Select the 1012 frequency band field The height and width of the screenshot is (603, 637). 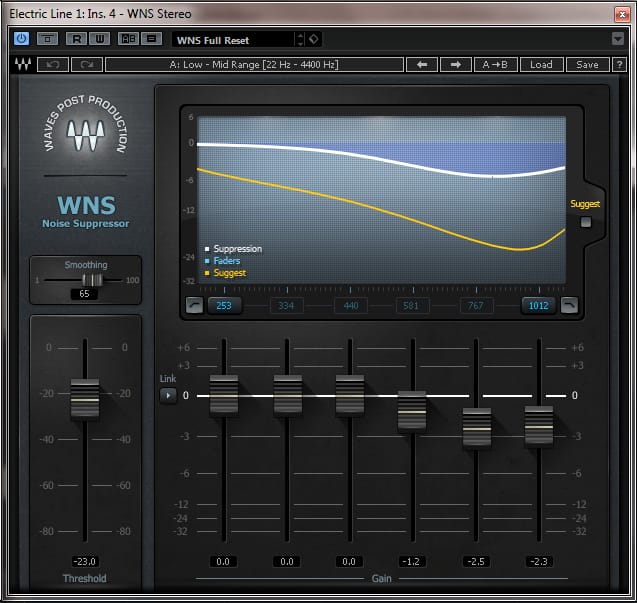coord(539,306)
